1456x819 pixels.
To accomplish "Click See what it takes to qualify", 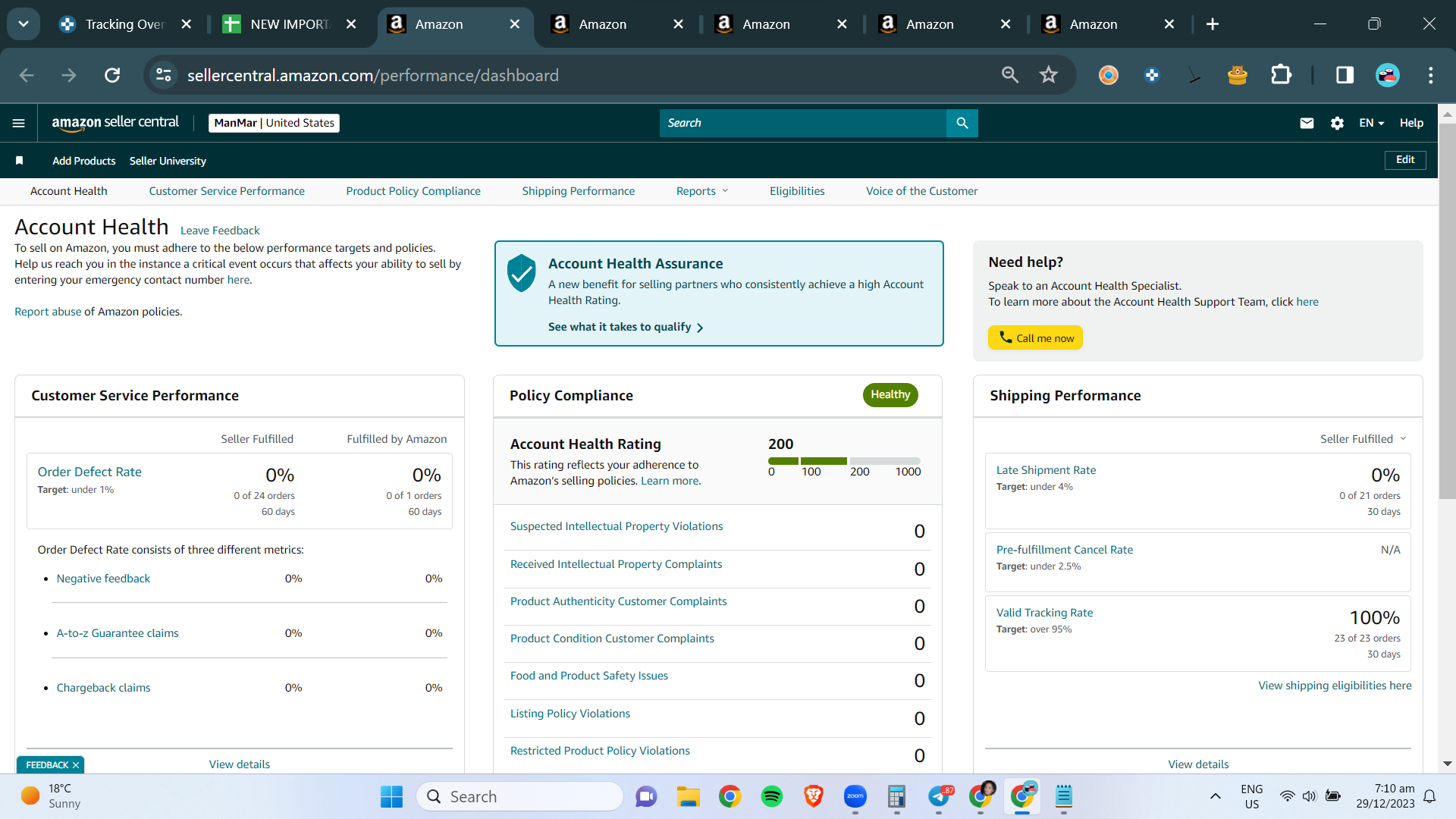I will tap(626, 327).
